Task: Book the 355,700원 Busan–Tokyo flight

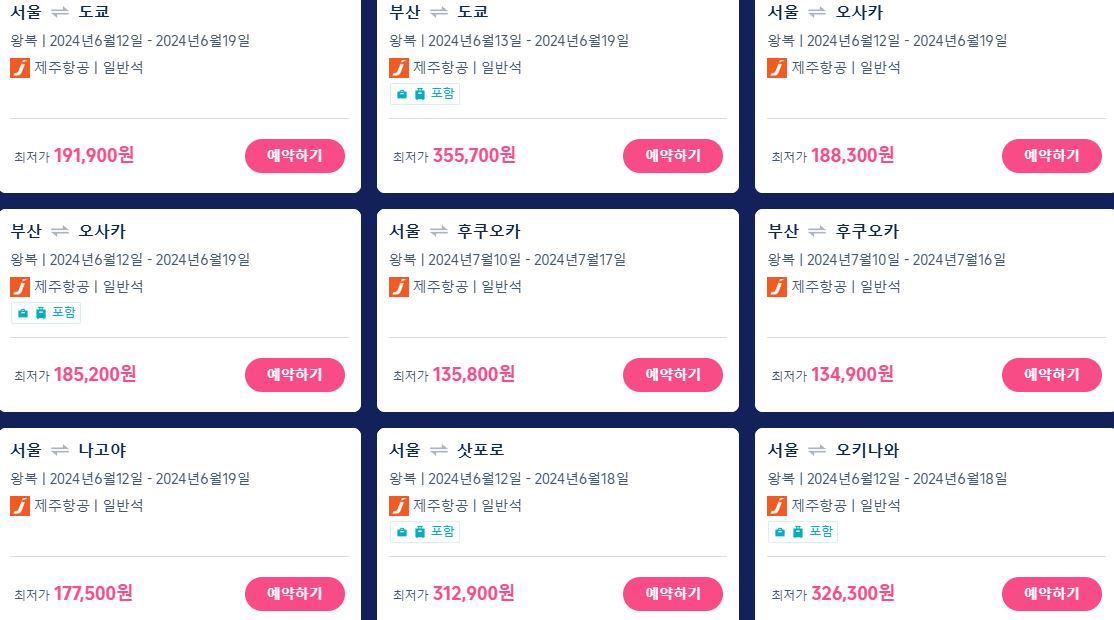Action: 673,156
